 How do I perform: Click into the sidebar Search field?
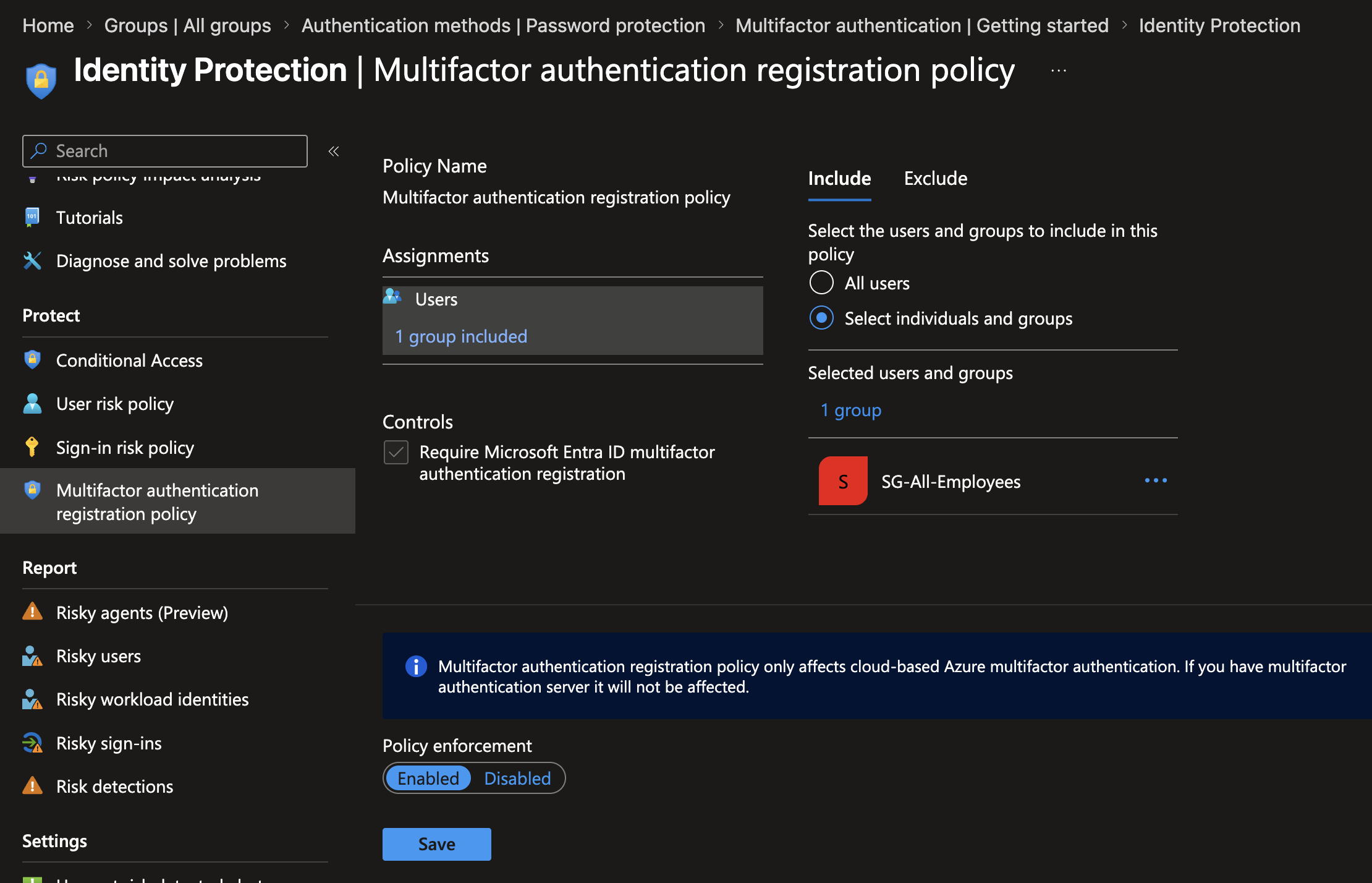165,151
